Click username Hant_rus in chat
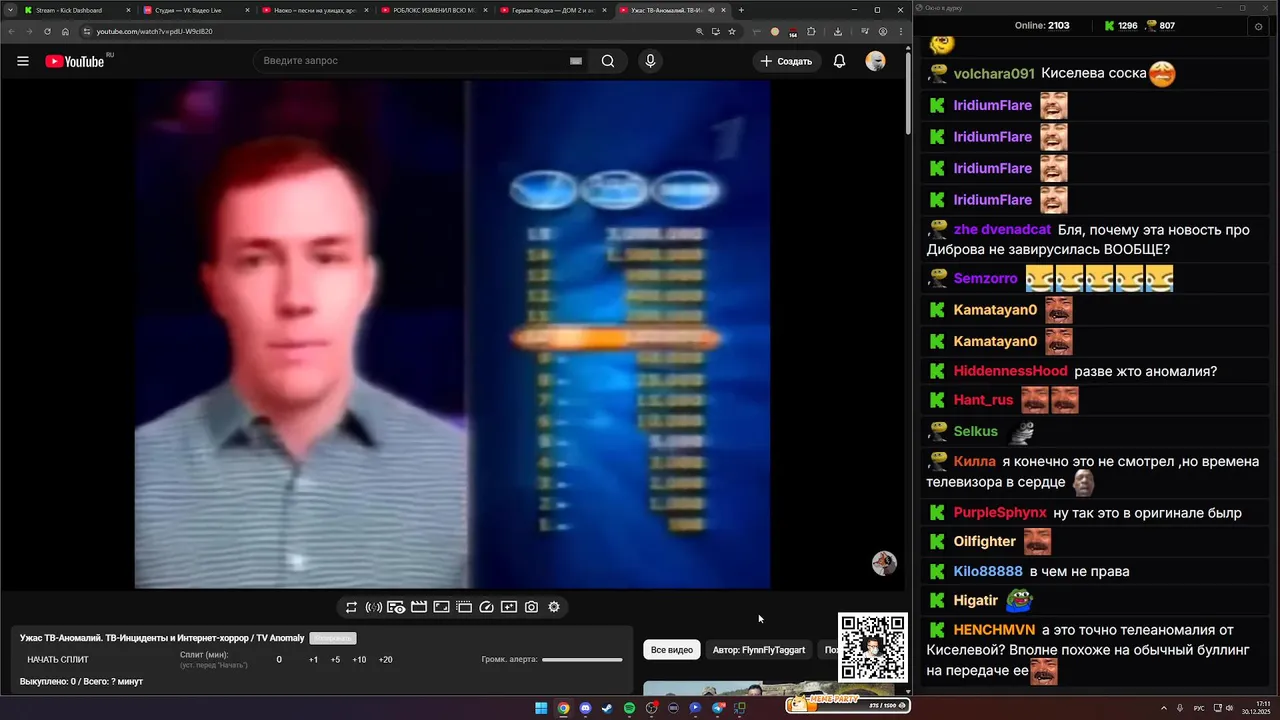The image size is (1280, 720). [983, 400]
